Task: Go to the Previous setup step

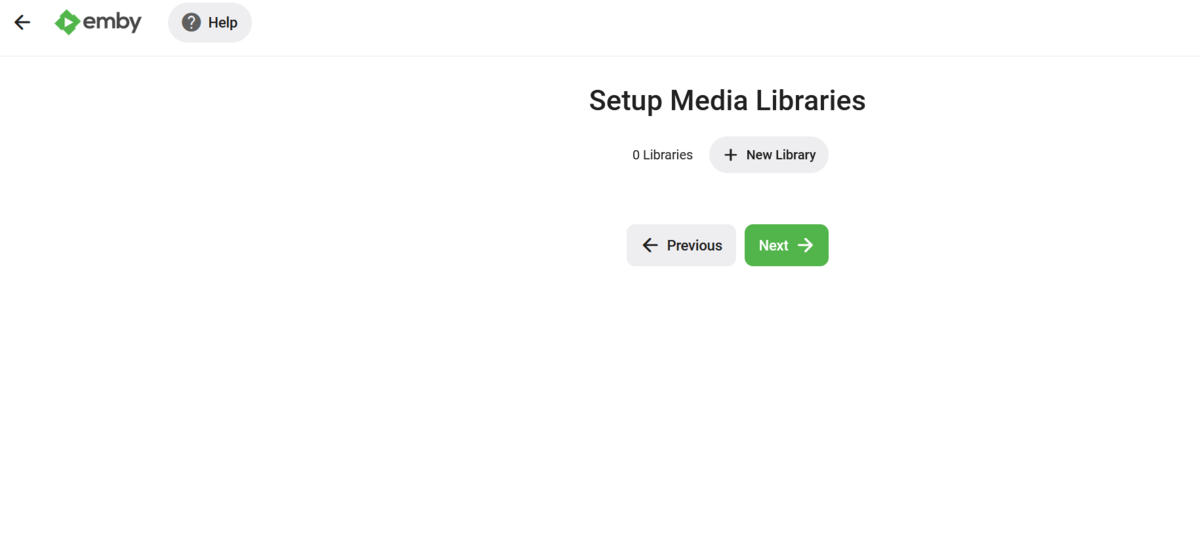Action: [681, 245]
